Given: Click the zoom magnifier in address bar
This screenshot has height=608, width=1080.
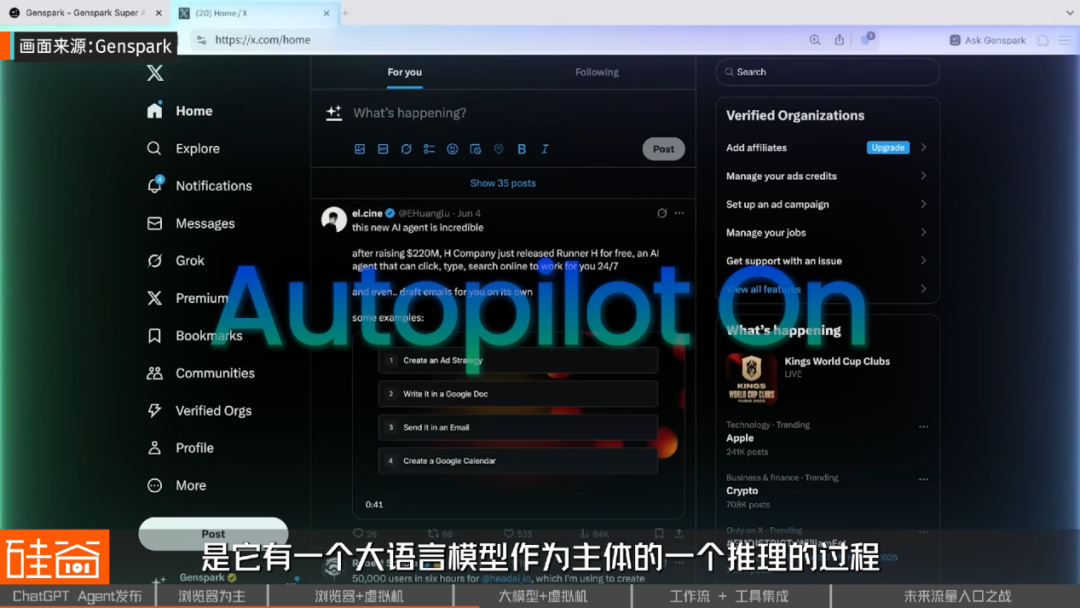Looking at the screenshot, I should (x=815, y=40).
